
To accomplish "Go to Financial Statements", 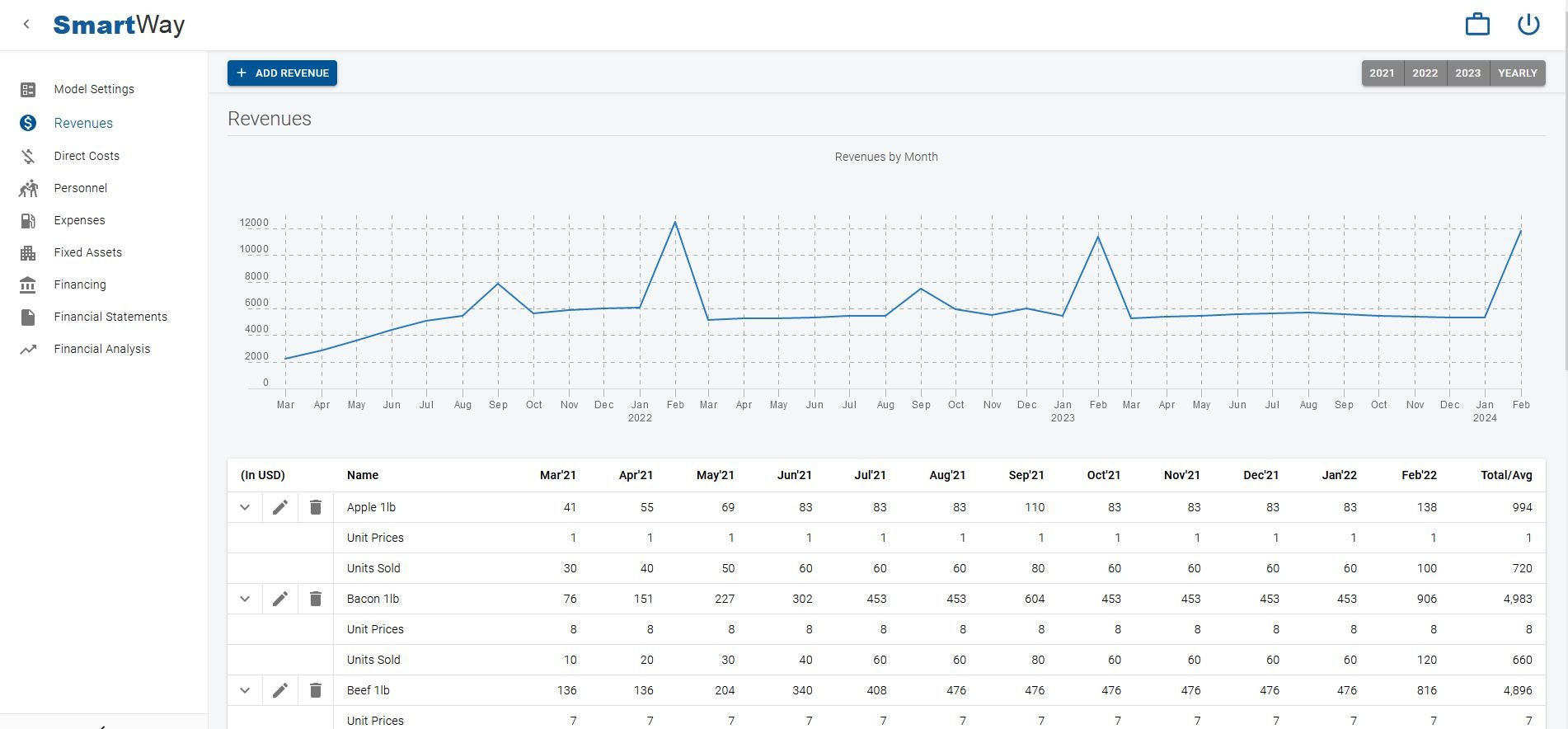I will 110,317.
